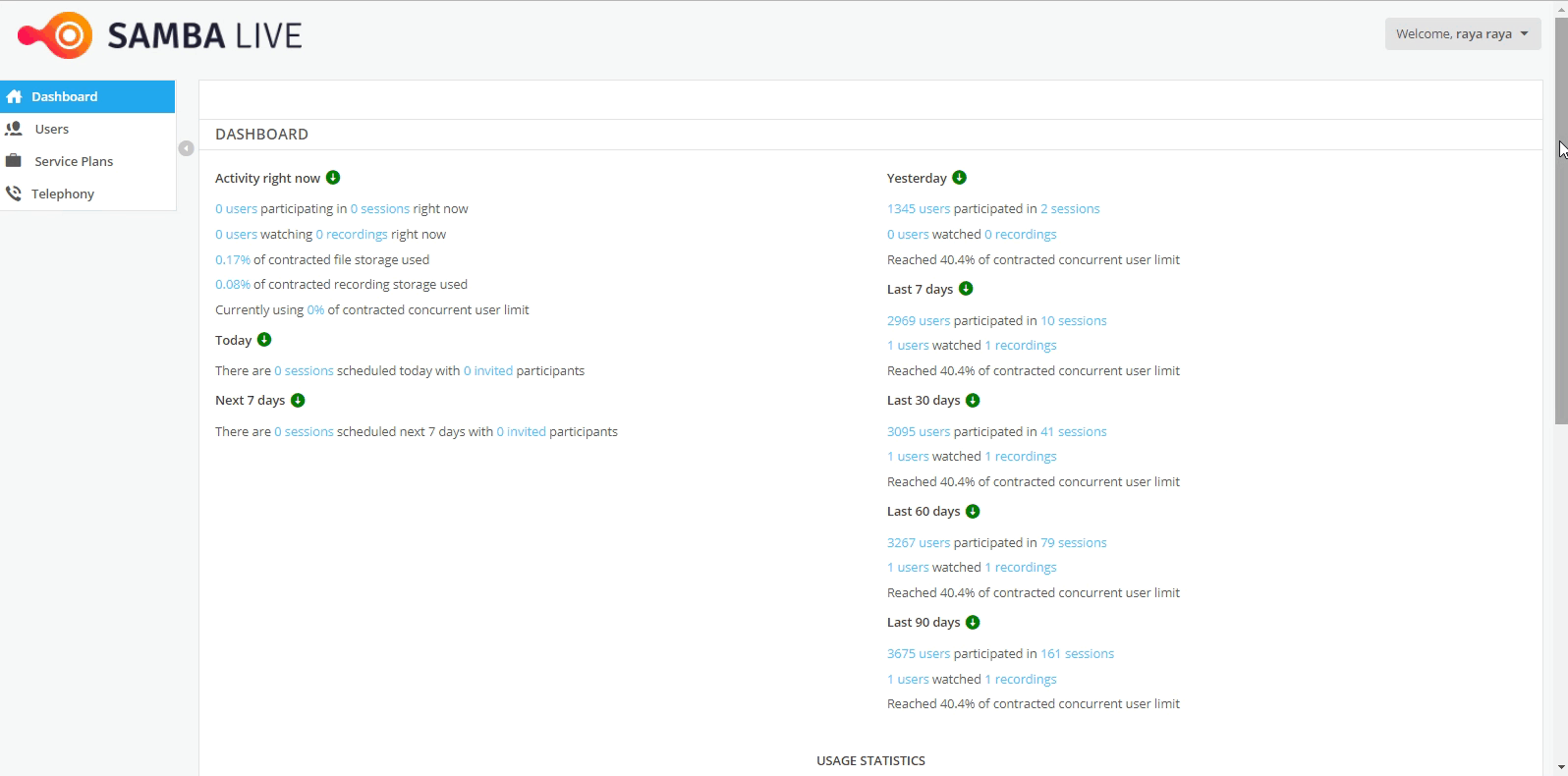Click the 0% concurrent user limit link

(x=315, y=309)
